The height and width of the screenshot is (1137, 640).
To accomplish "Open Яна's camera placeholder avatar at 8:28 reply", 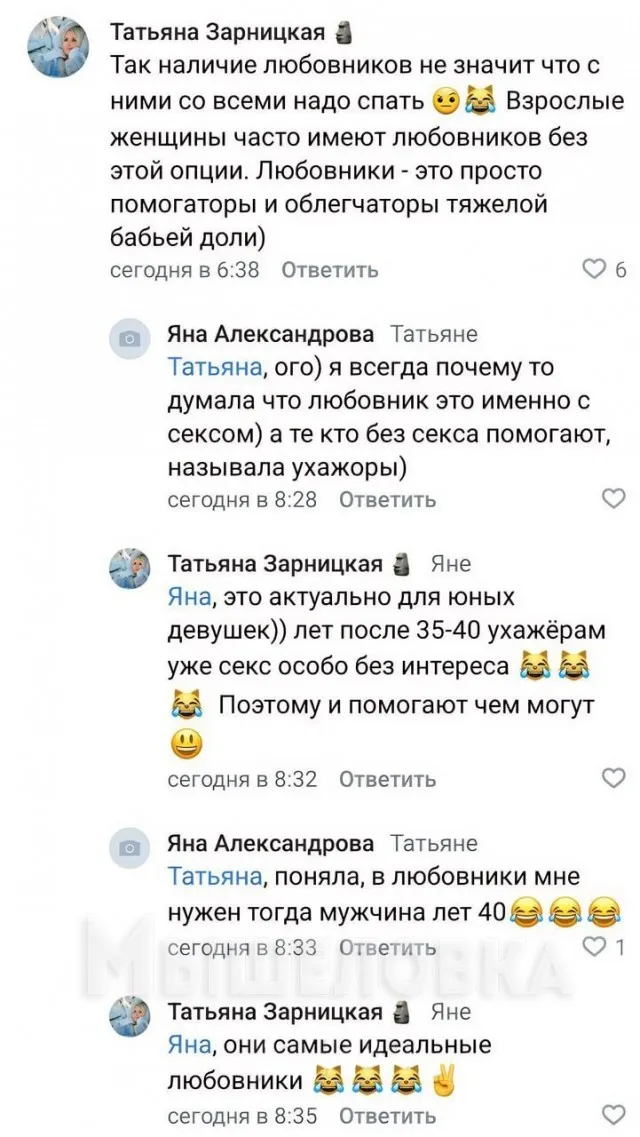I will click(129, 339).
